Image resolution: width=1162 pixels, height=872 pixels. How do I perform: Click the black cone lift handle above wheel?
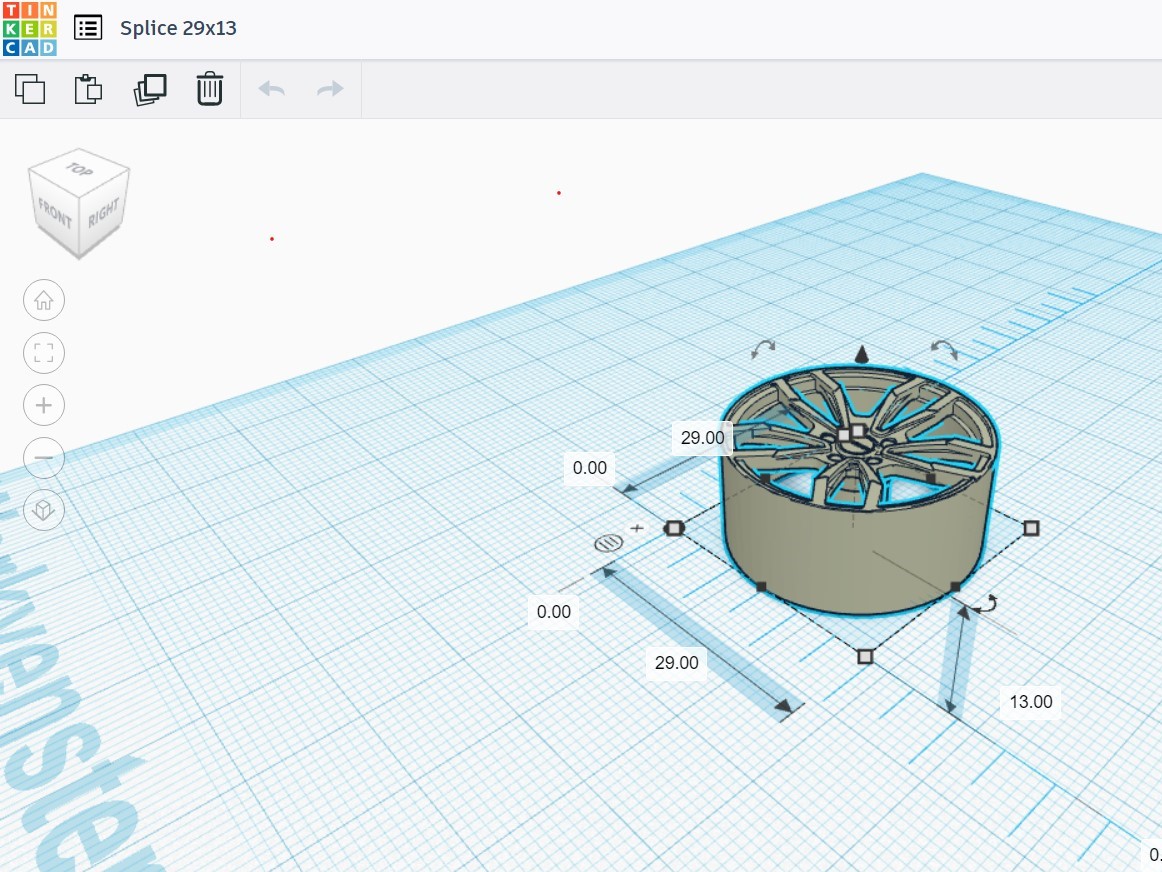[861, 354]
